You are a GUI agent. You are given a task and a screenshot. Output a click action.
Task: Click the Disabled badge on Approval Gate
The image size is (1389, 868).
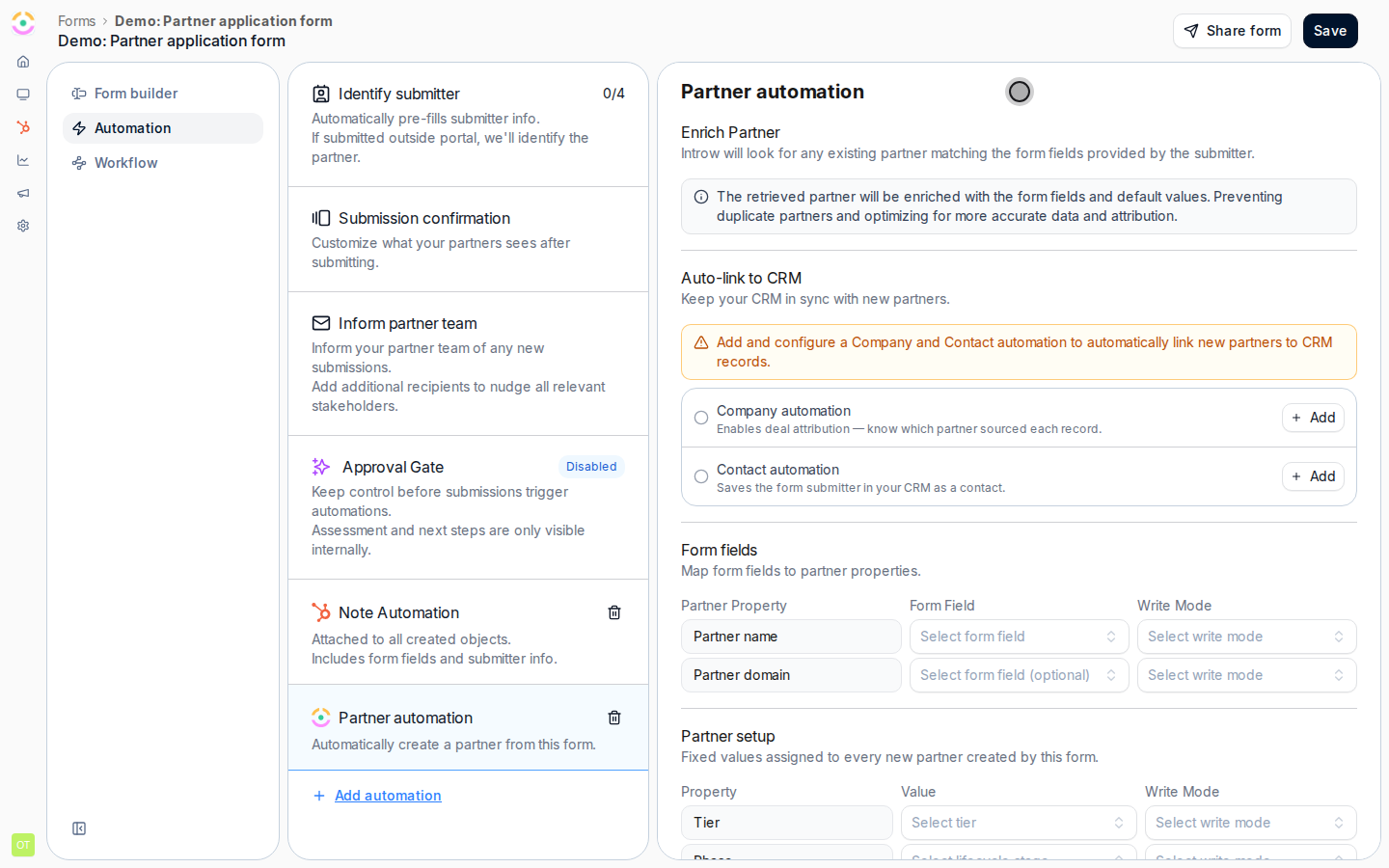pyautogui.click(x=591, y=467)
